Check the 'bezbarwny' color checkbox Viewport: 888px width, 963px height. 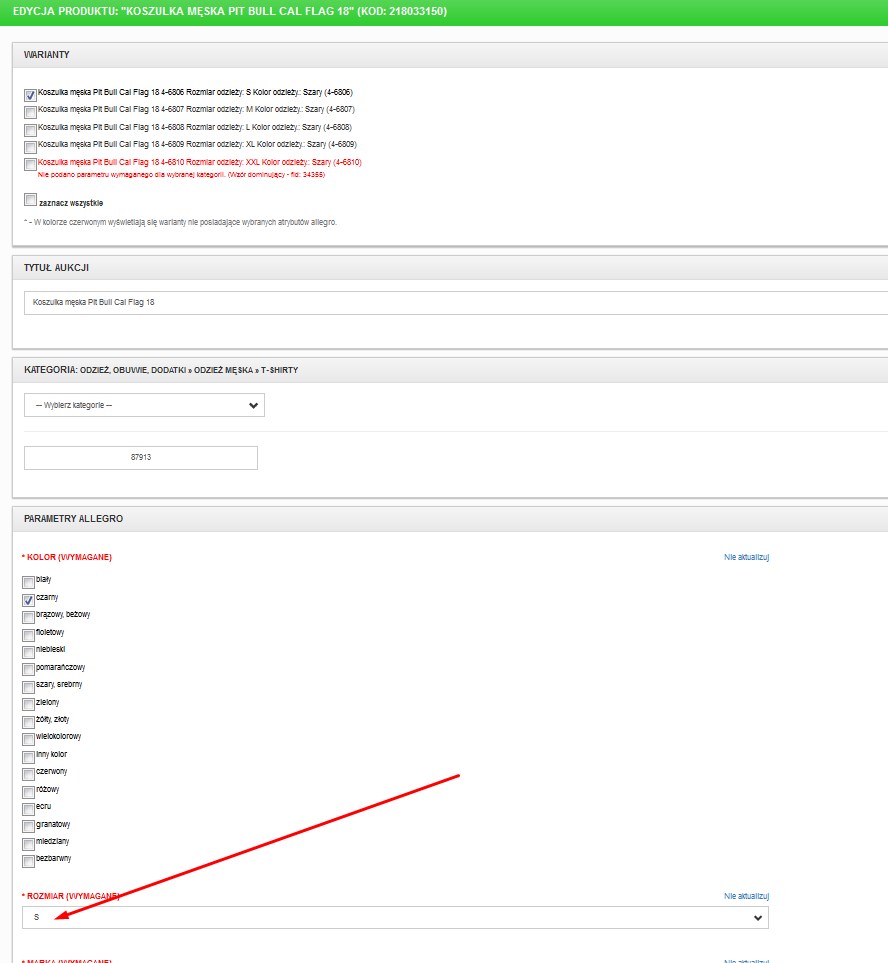[x=29, y=860]
